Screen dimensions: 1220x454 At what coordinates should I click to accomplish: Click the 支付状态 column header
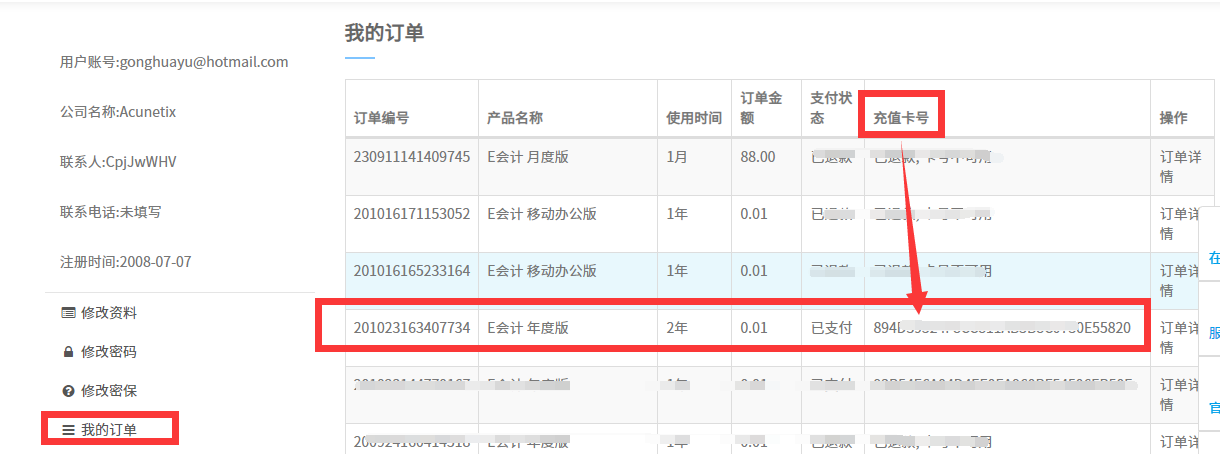tap(831, 108)
